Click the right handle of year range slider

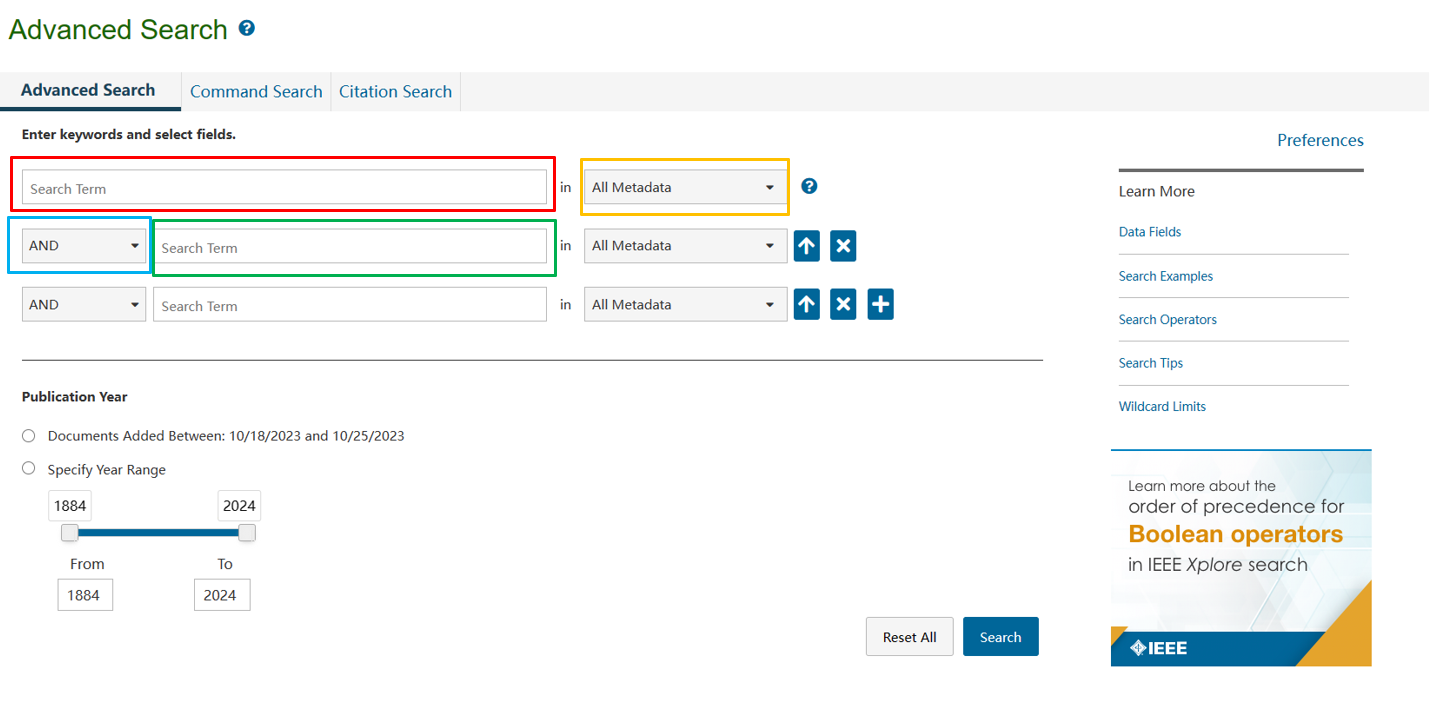246,533
